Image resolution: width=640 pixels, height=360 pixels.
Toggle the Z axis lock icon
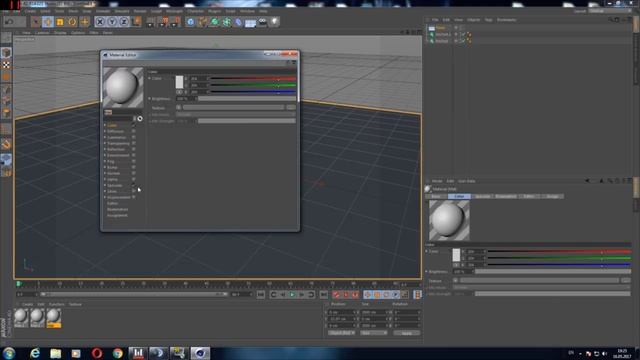pos(124,22)
